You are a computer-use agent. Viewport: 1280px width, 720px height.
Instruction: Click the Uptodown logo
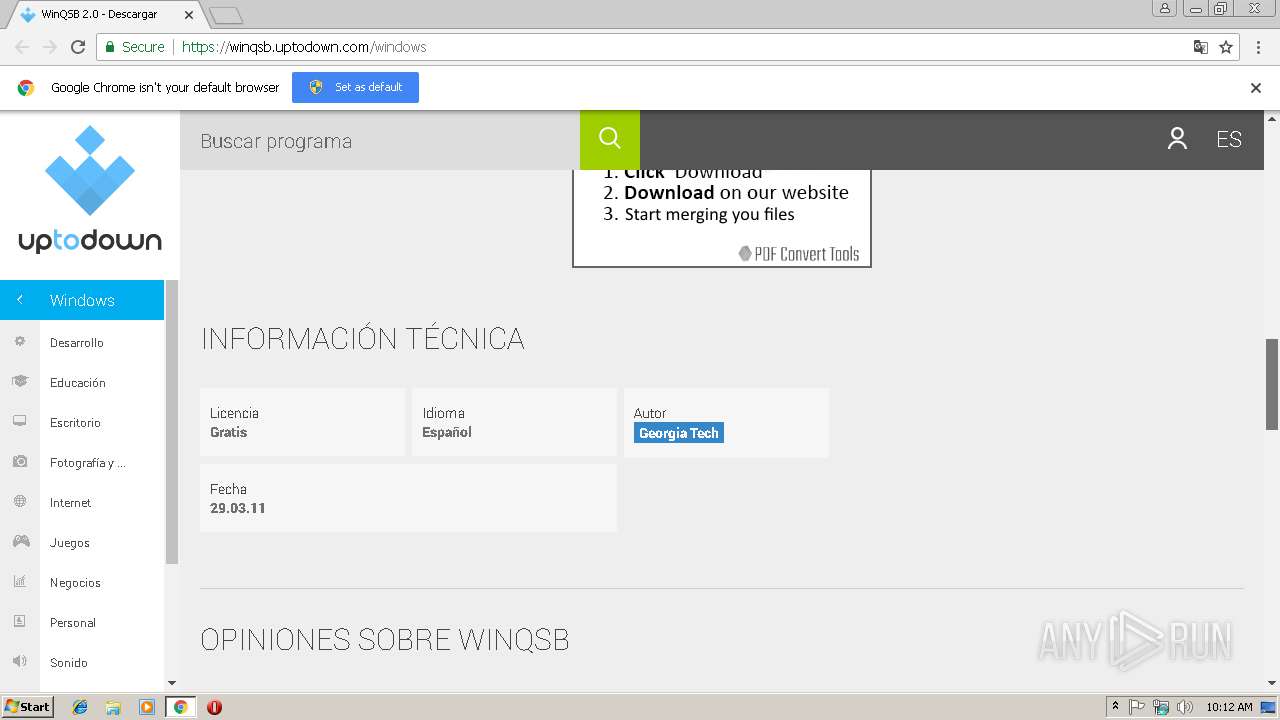[90, 189]
